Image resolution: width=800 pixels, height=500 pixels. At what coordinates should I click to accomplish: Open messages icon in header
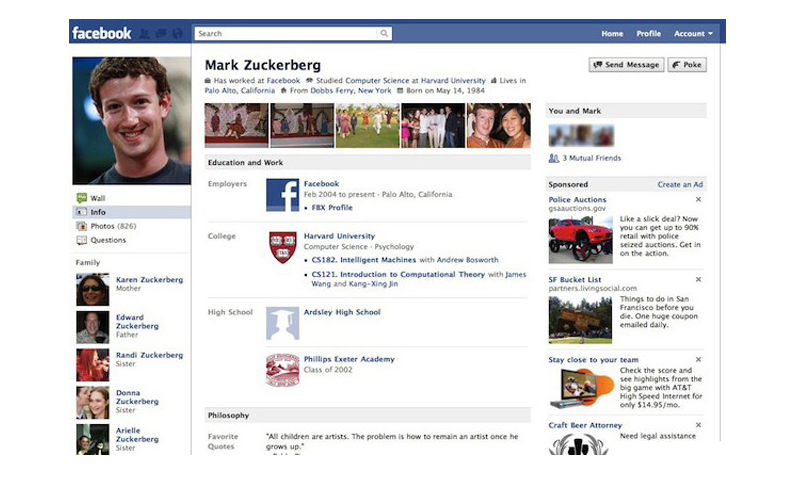tap(161, 34)
